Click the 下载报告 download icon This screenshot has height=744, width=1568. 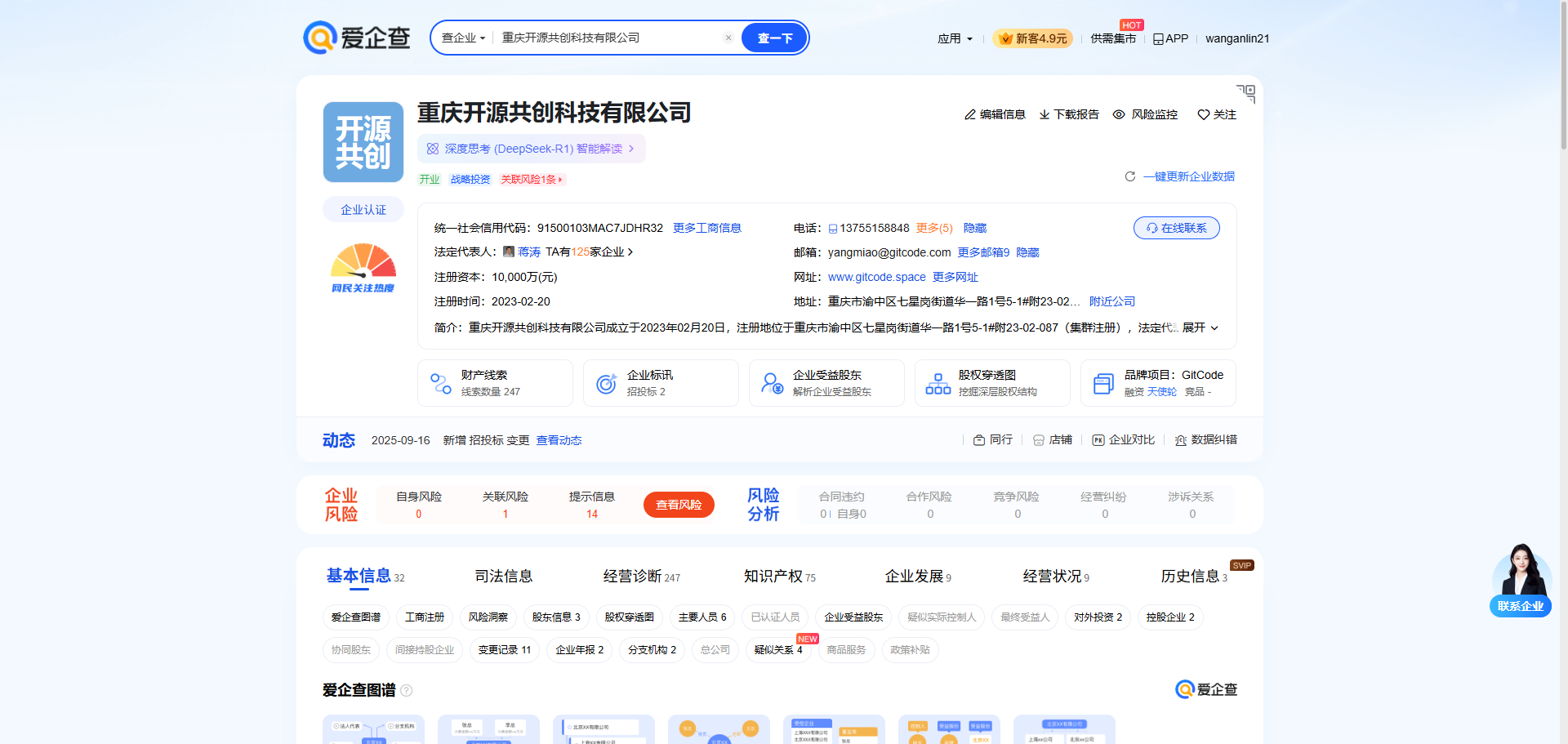pos(1043,114)
